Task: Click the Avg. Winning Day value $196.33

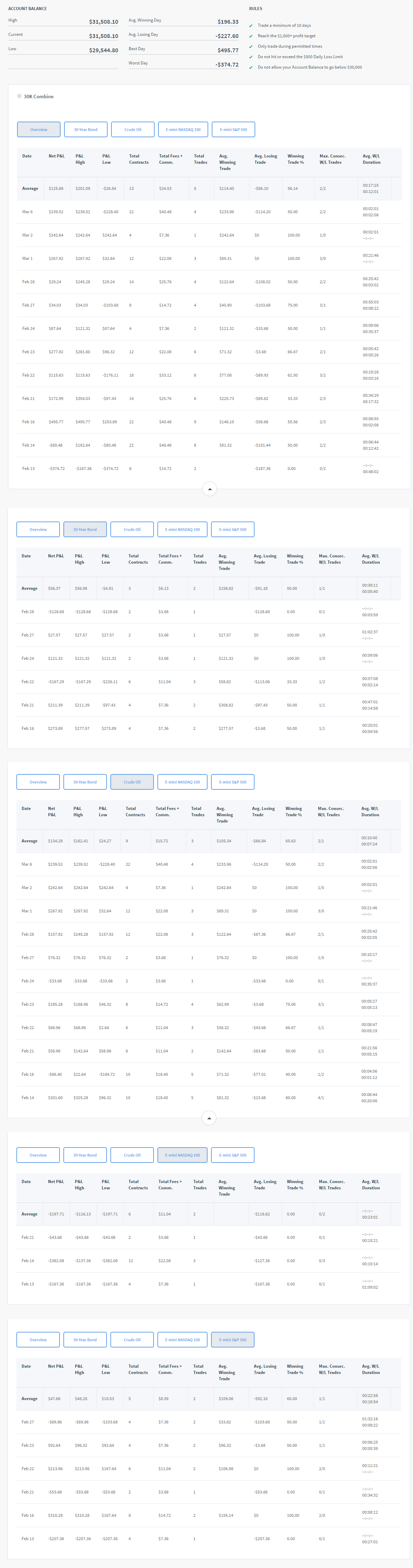Action: (x=227, y=22)
